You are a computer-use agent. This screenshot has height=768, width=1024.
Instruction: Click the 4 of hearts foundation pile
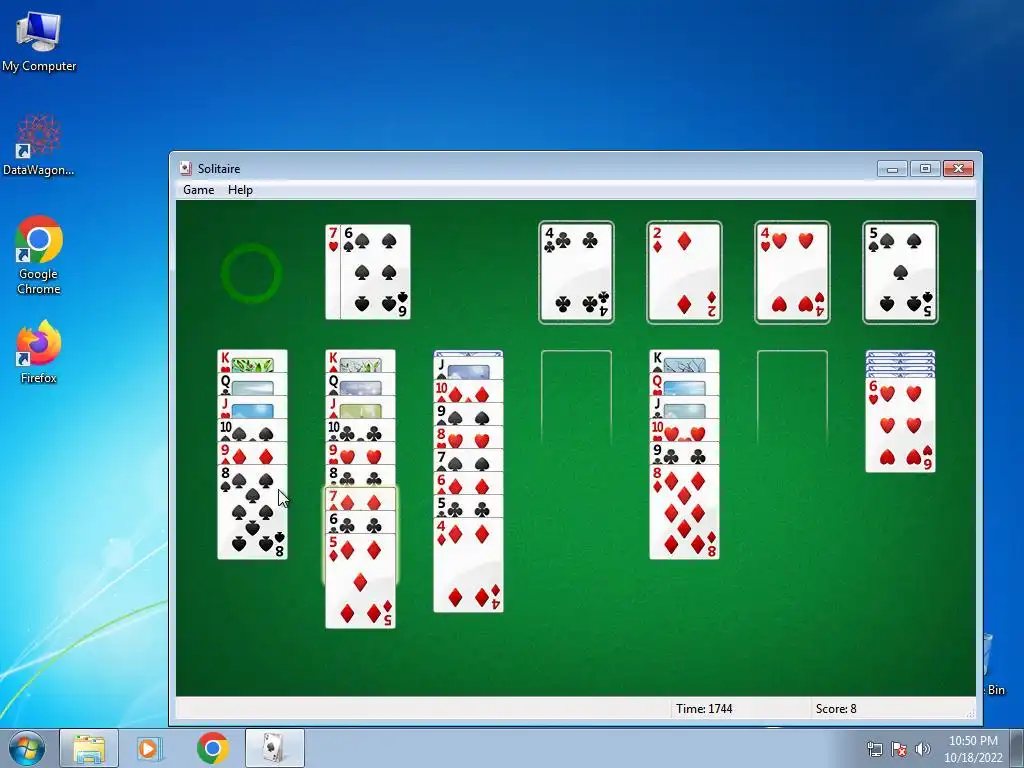[792, 272]
